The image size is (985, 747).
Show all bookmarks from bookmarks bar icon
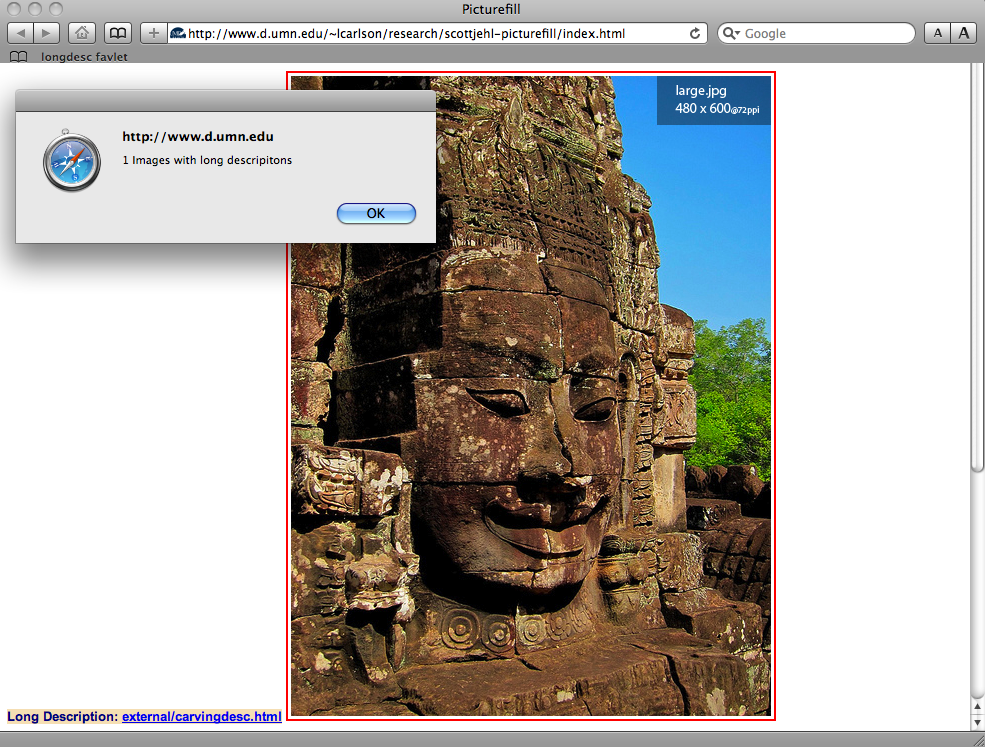pos(18,57)
